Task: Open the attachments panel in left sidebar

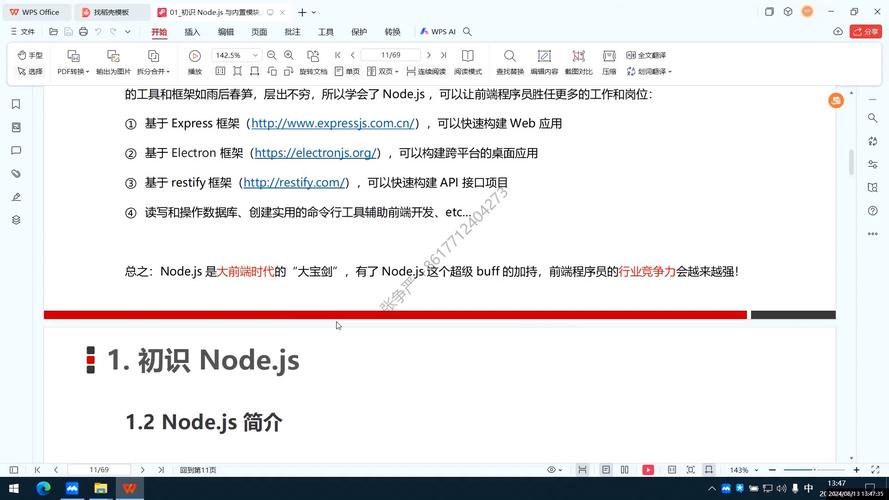Action: (x=16, y=173)
